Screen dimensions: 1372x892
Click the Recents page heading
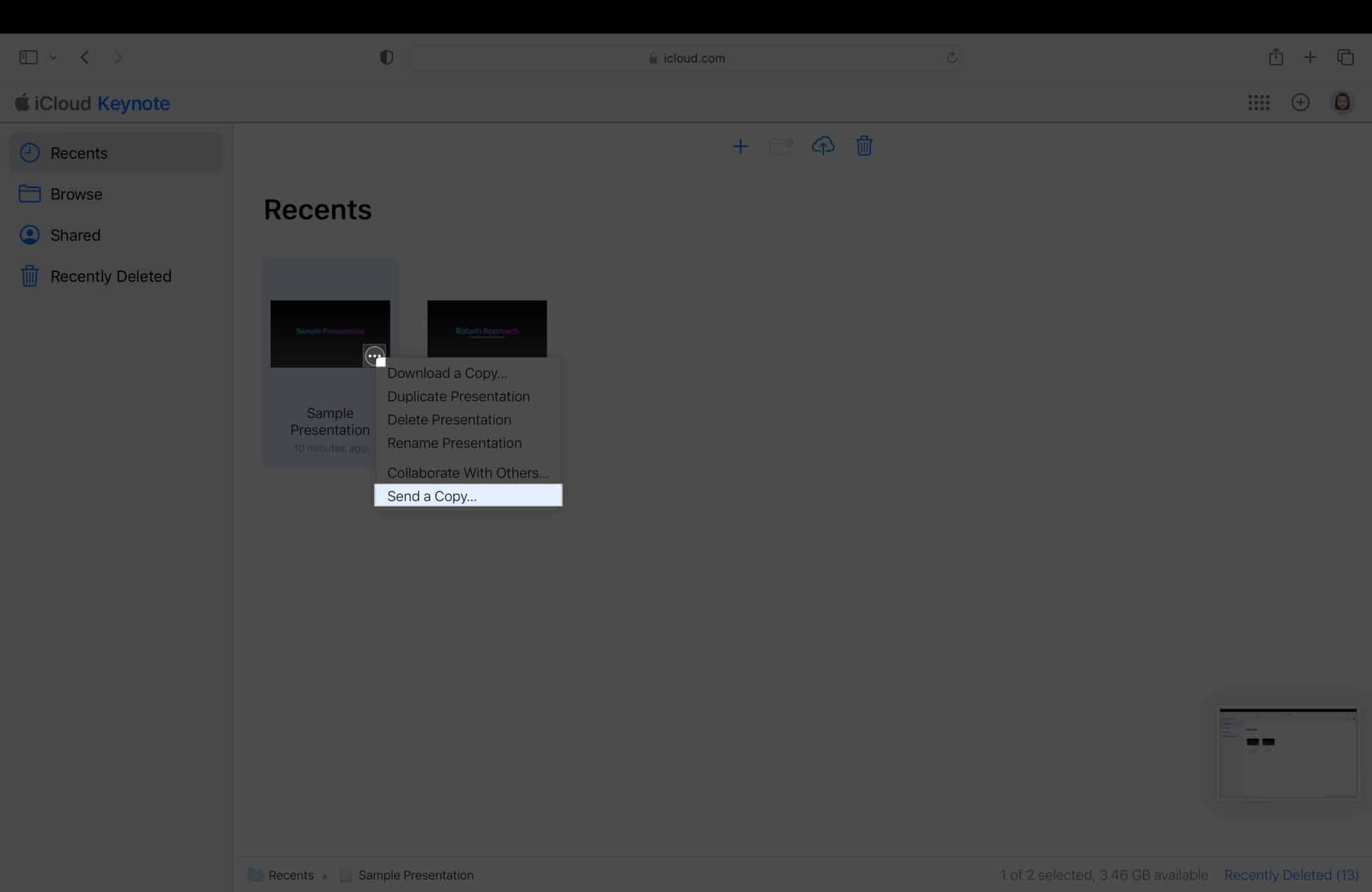tap(318, 210)
